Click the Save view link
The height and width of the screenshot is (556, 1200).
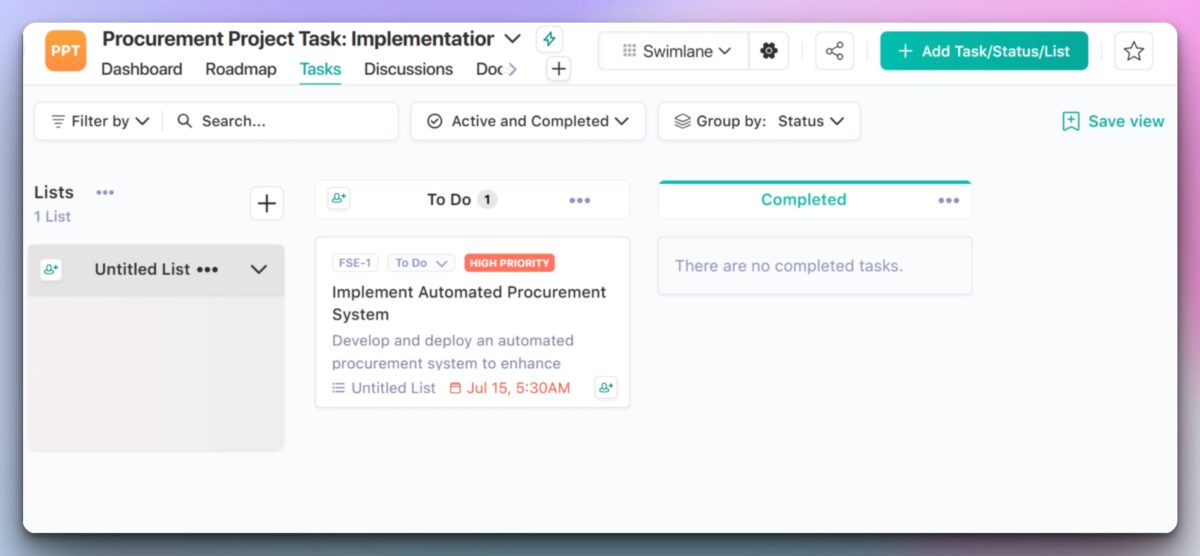point(1113,121)
